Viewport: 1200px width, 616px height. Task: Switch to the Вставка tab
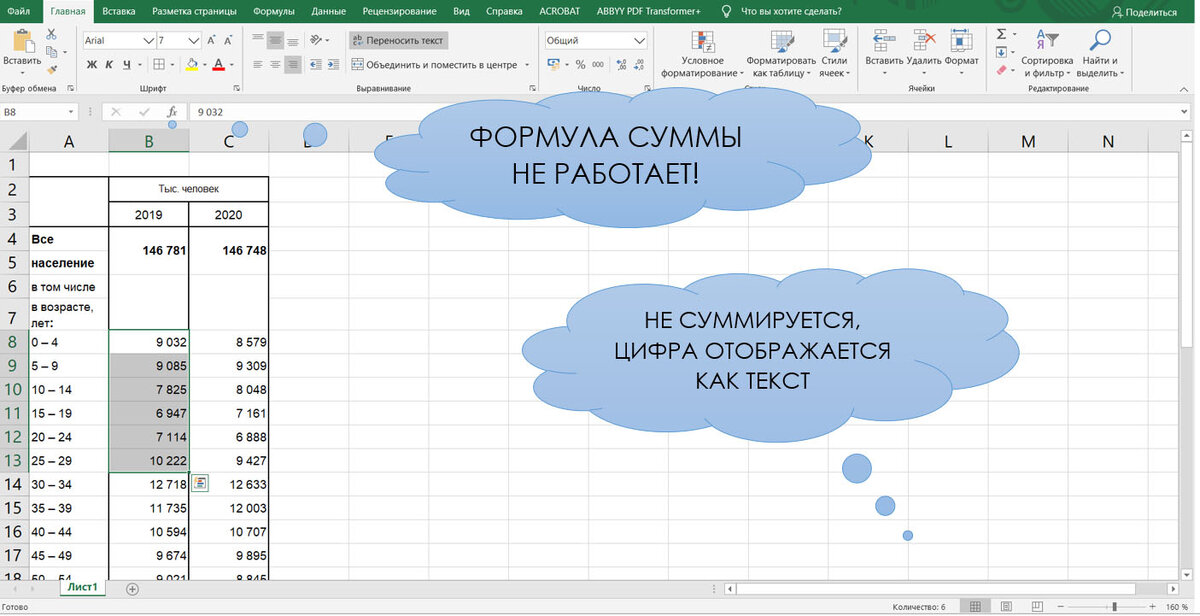click(x=118, y=12)
